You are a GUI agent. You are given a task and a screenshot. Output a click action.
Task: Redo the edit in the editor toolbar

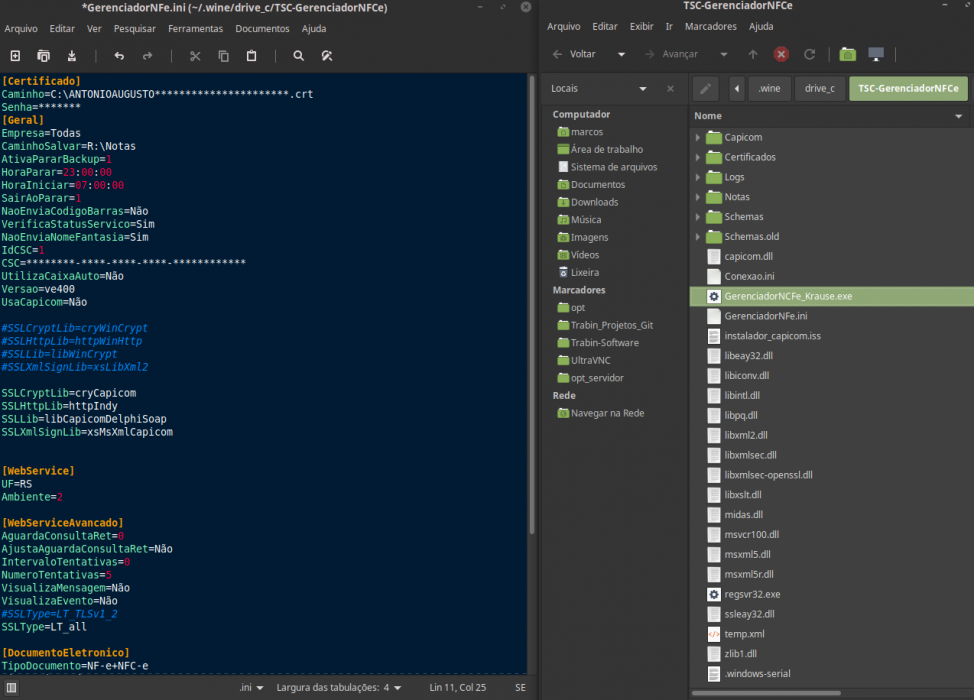(147, 56)
